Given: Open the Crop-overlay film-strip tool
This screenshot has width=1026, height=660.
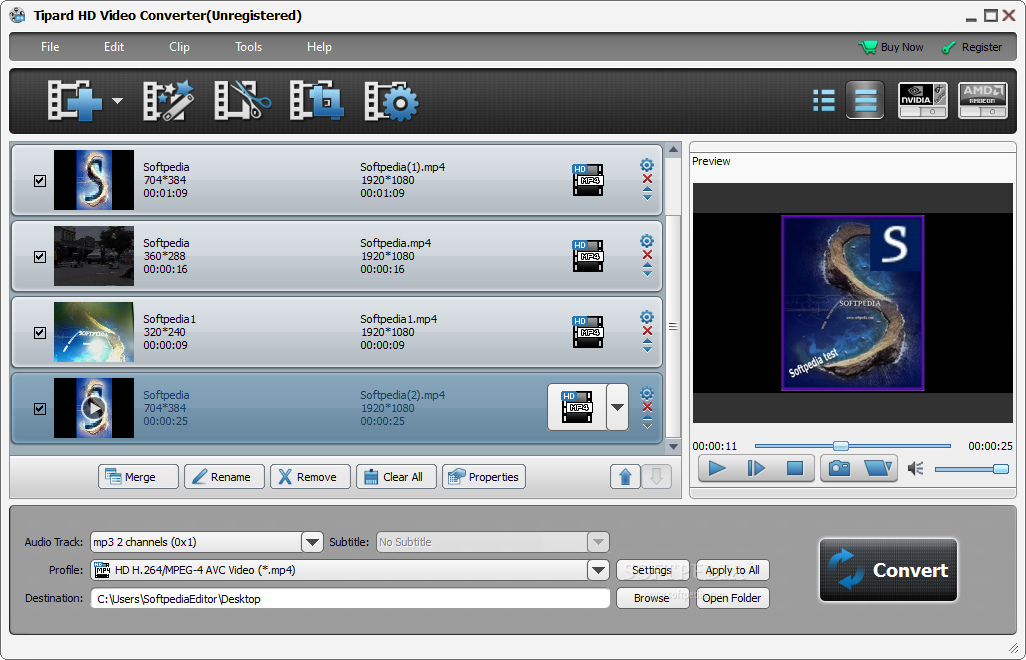Looking at the screenshot, I should (x=317, y=101).
